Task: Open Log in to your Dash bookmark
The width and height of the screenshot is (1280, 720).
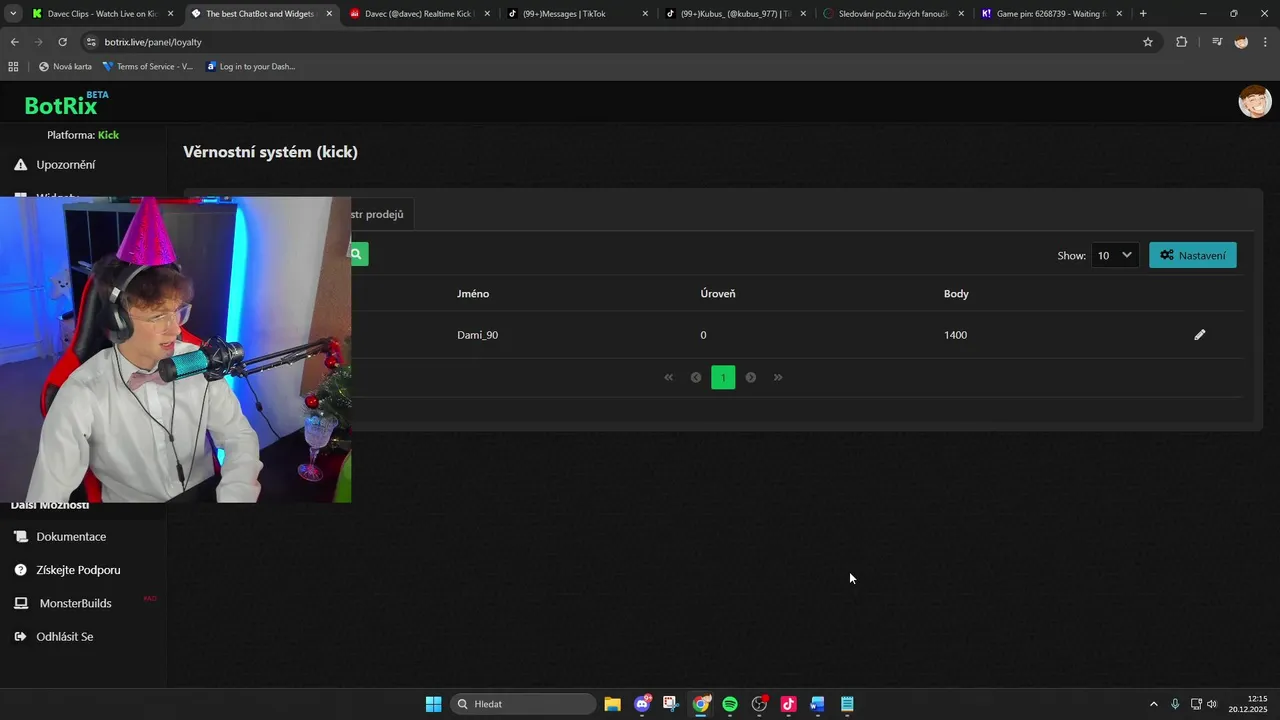Action: coord(251,67)
